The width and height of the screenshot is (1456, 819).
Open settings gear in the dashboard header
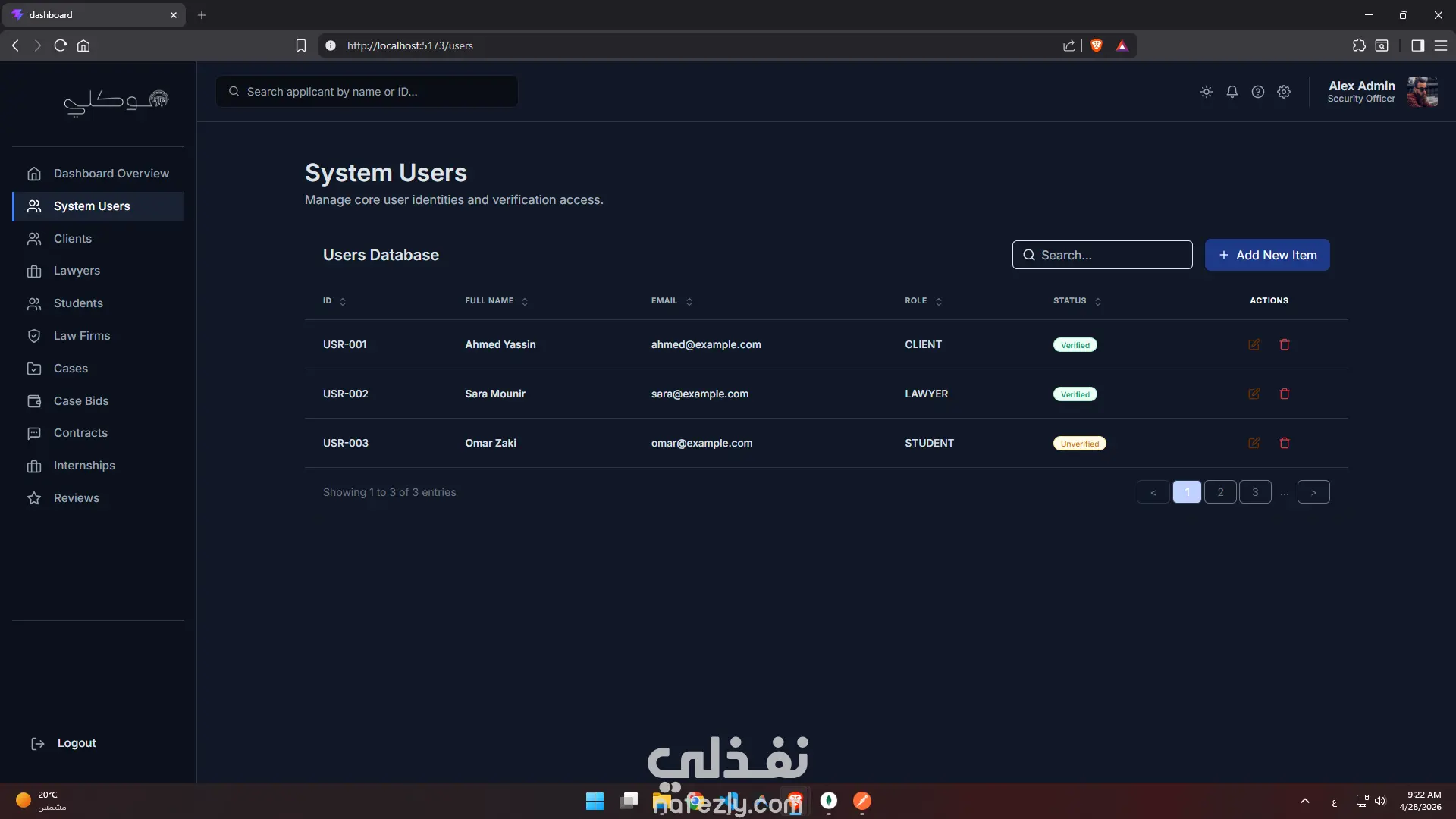click(x=1284, y=92)
